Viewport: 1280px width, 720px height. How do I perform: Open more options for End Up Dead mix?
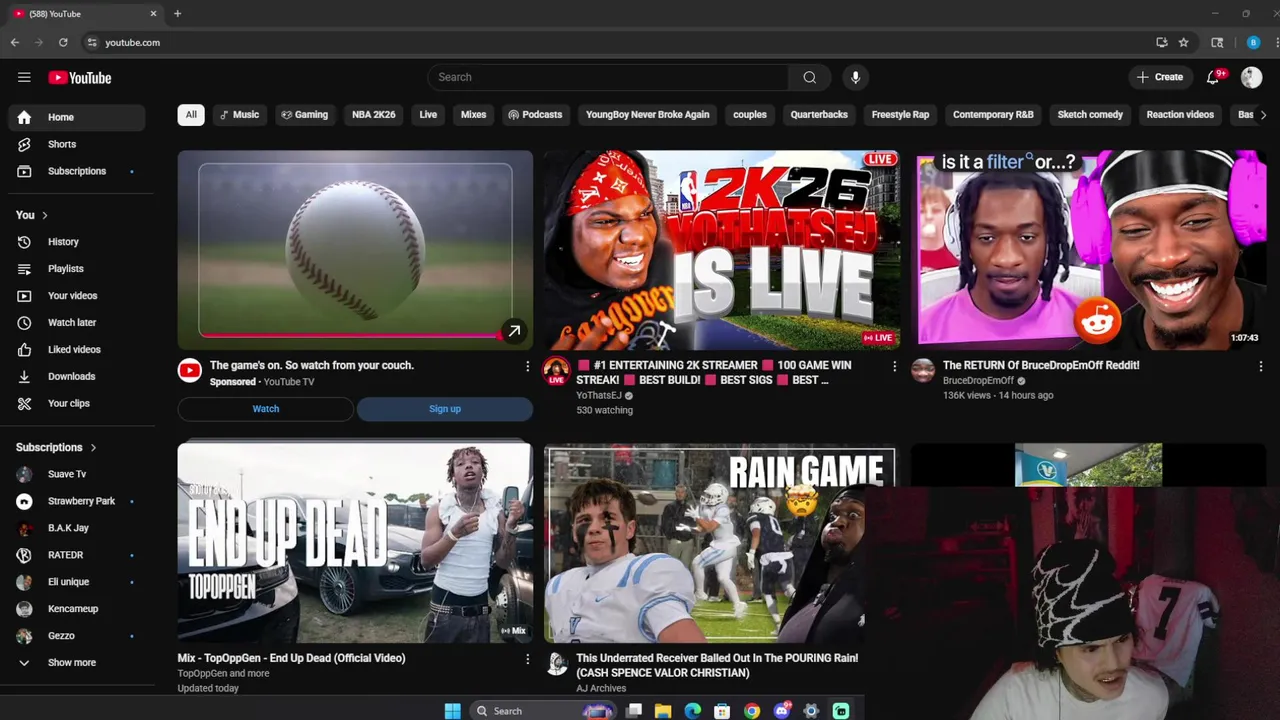[x=527, y=660]
